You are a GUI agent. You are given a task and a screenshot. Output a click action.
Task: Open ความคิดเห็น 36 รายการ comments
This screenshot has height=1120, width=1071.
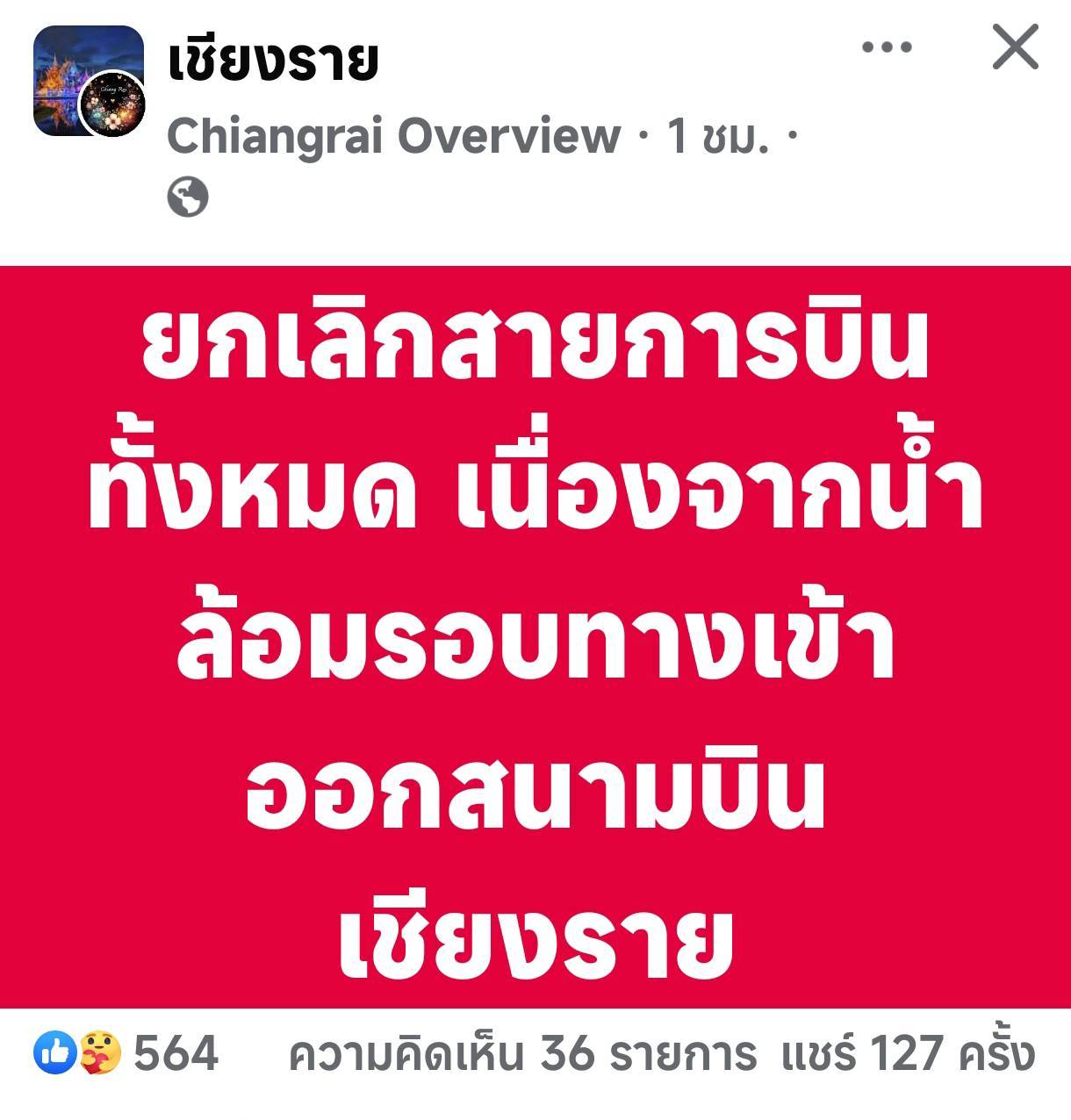[522, 1053]
